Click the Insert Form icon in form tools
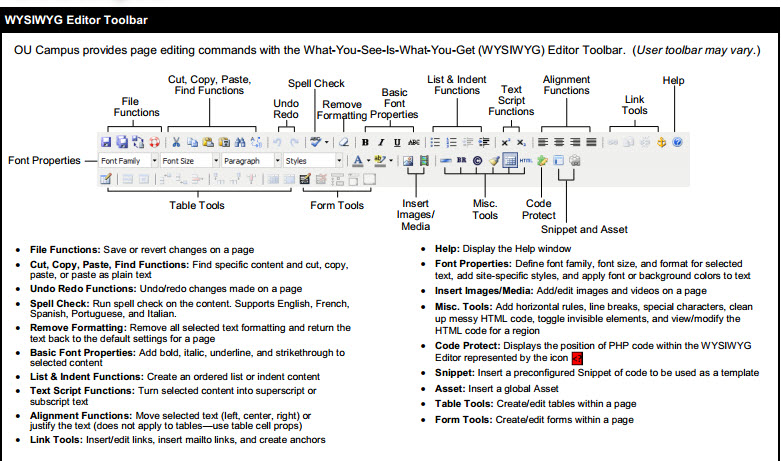 305,179
